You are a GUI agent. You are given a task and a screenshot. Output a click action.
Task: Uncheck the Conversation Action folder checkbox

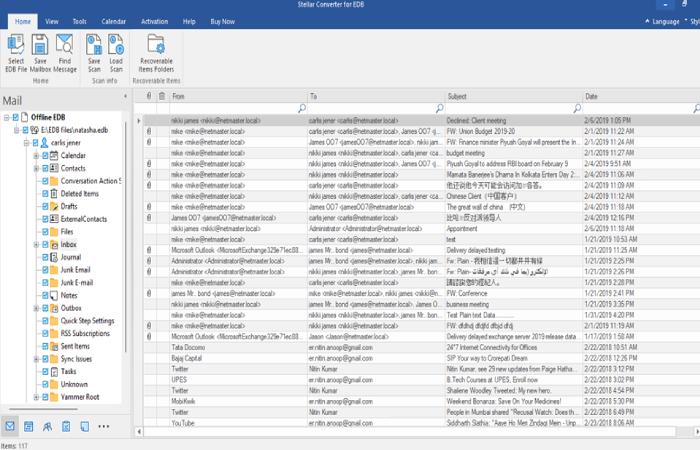click(45, 181)
